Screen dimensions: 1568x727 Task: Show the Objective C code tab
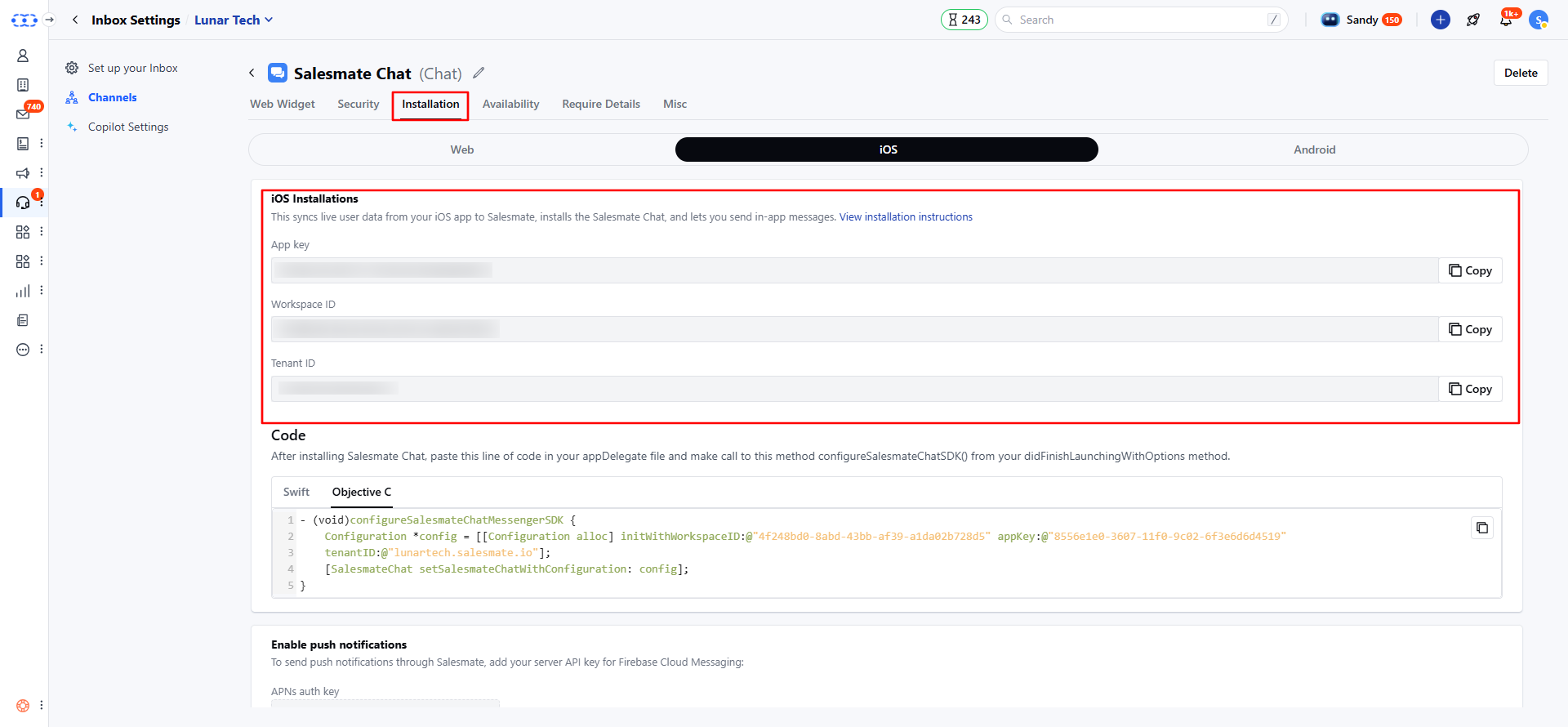[362, 492]
